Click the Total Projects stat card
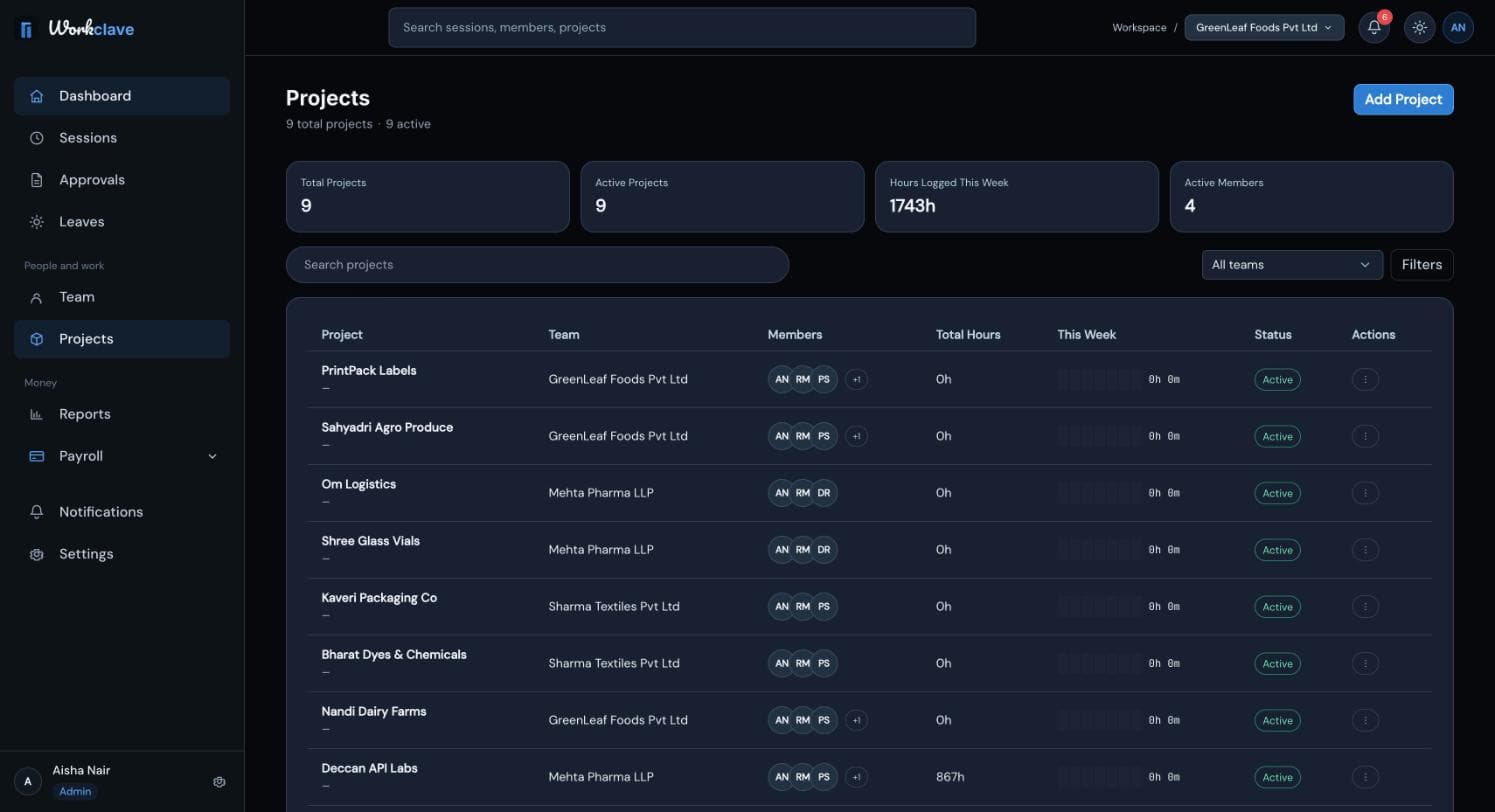Image resolution: width=1495 pixels, height=812 pixels. [428, 197]
